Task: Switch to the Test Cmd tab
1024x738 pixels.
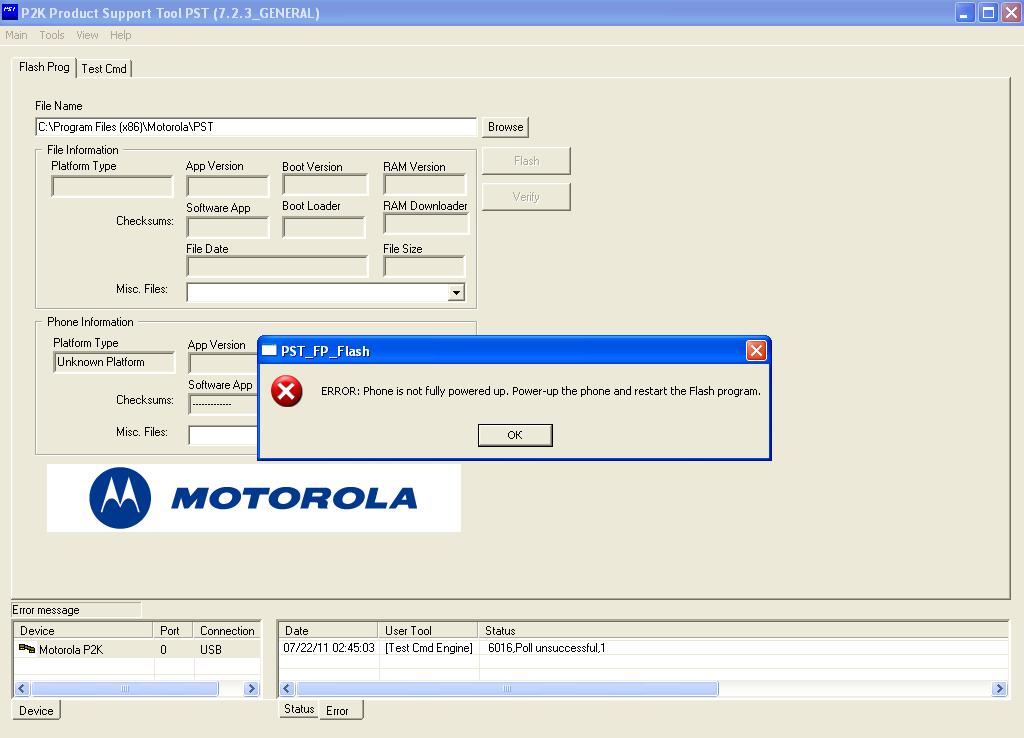Action: pos(104,69)
